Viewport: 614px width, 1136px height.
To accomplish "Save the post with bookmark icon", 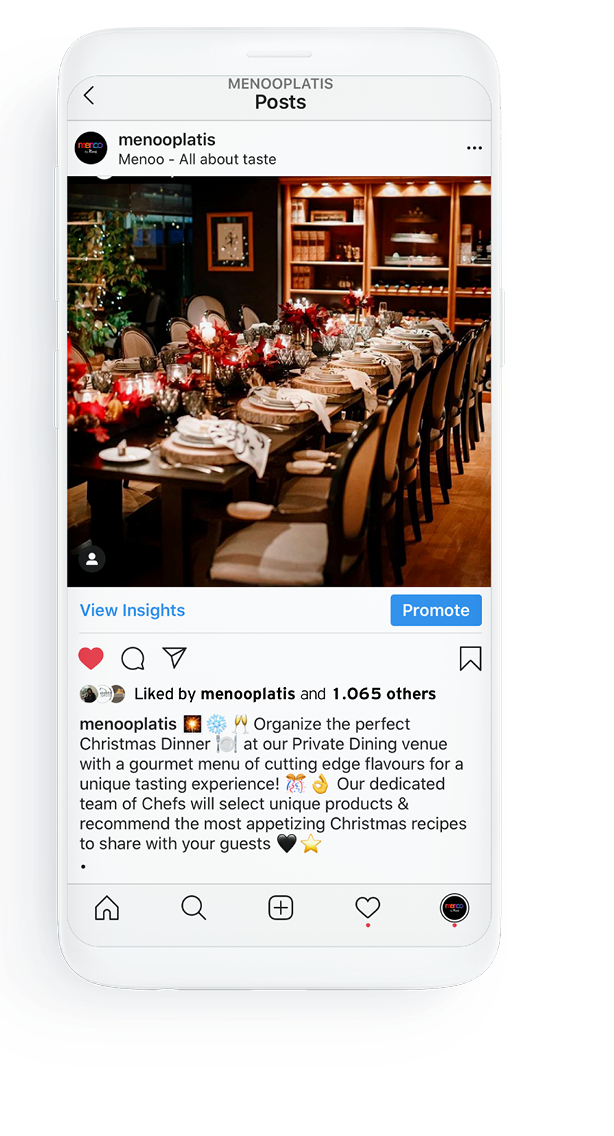I will pyautogui.click(x=470, y=659).
